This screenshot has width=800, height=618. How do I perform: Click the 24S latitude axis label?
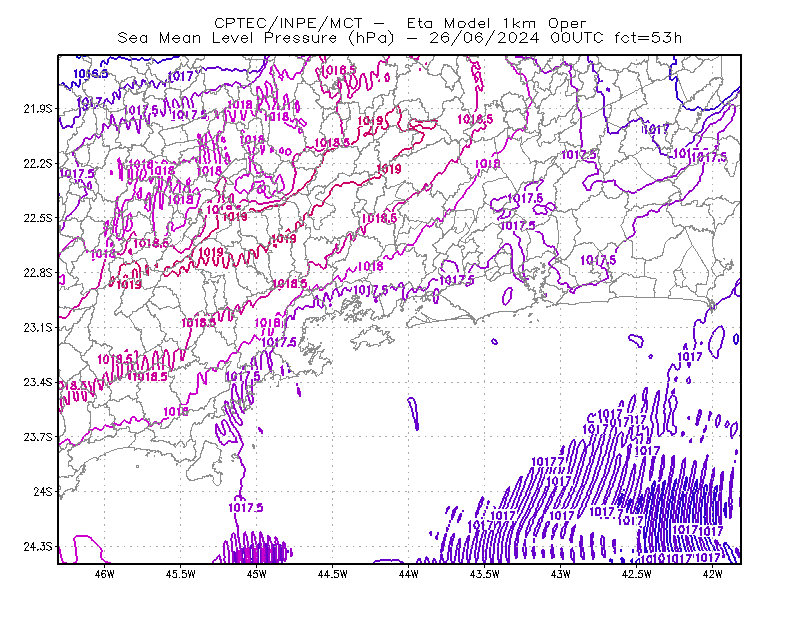point(43,491)
